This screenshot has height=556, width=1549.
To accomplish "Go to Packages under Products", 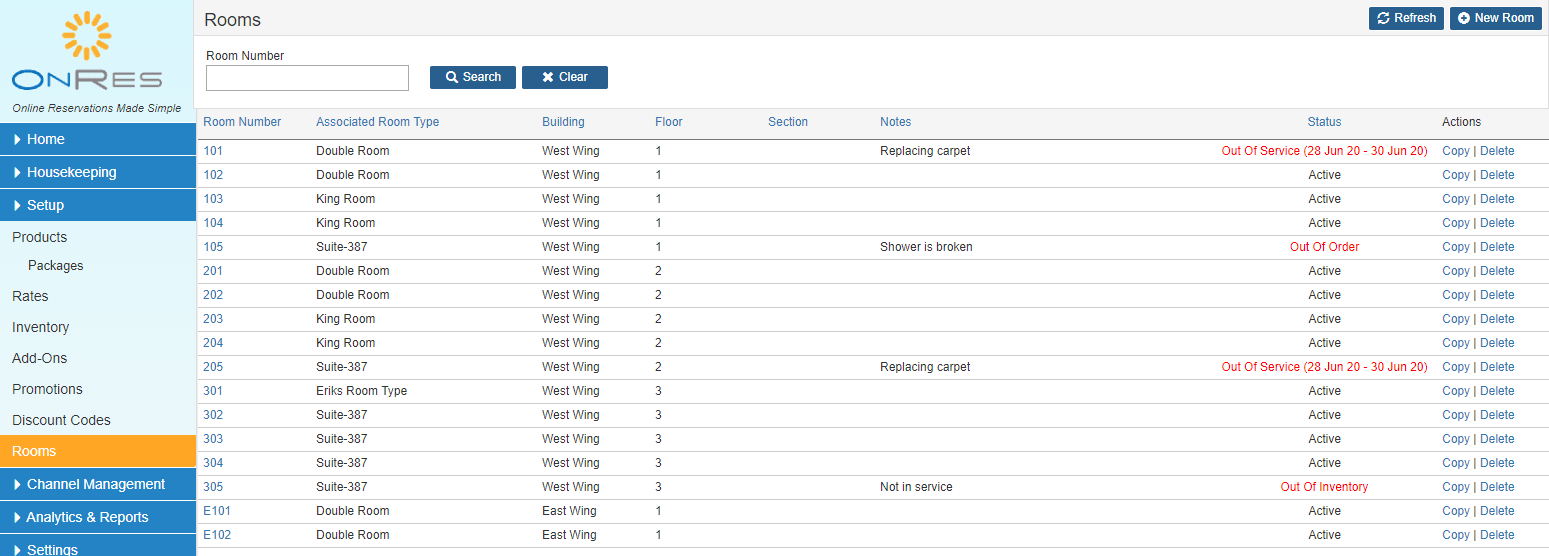I will pos(55,266).
